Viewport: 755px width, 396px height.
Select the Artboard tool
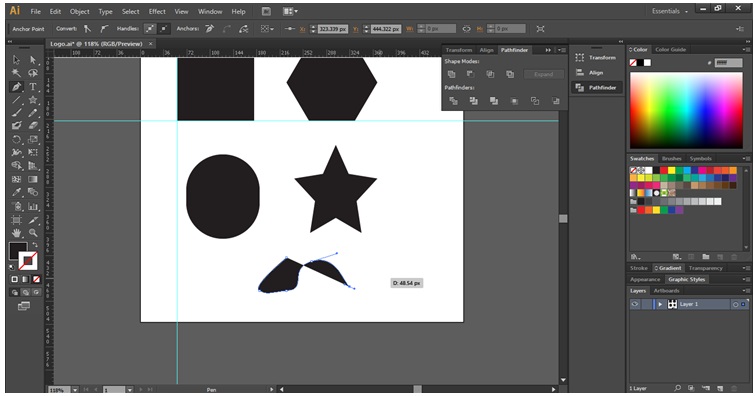pyautogui.click(x=16, y=220)
